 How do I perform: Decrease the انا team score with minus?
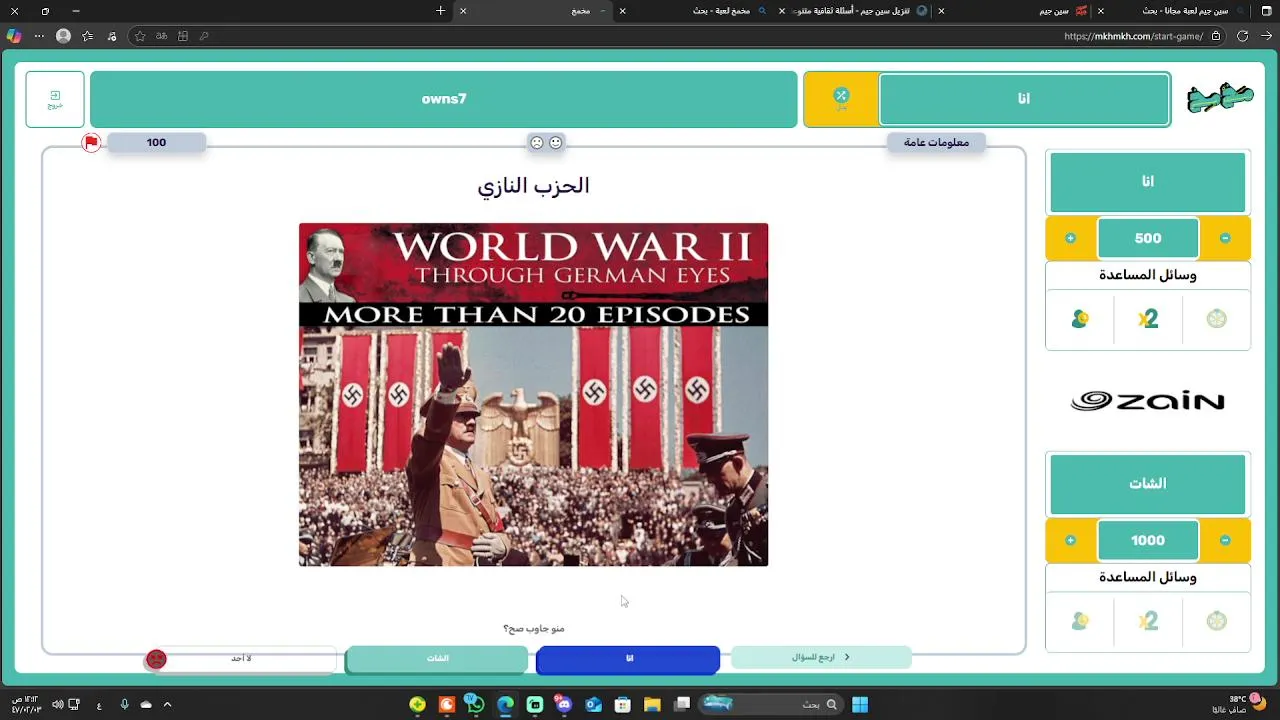coord(1225,238)
